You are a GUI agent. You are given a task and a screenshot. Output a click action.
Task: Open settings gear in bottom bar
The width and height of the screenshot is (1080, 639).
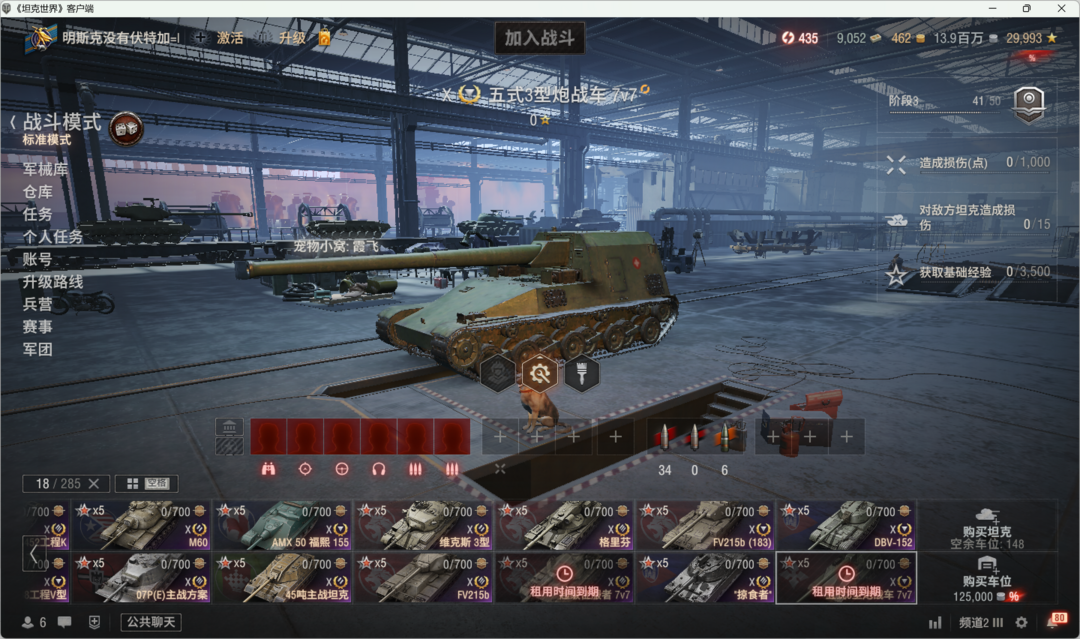(1021, 622)
